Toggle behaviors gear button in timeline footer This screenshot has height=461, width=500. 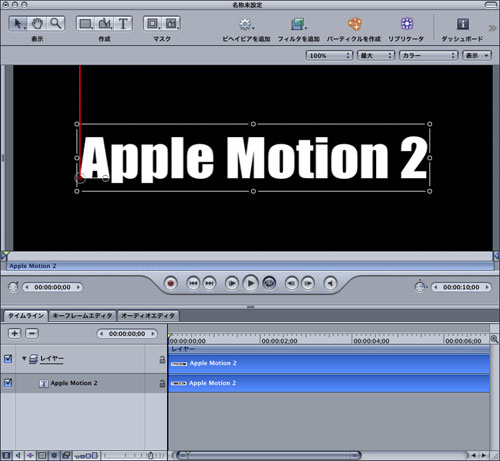tap(54, 455)
